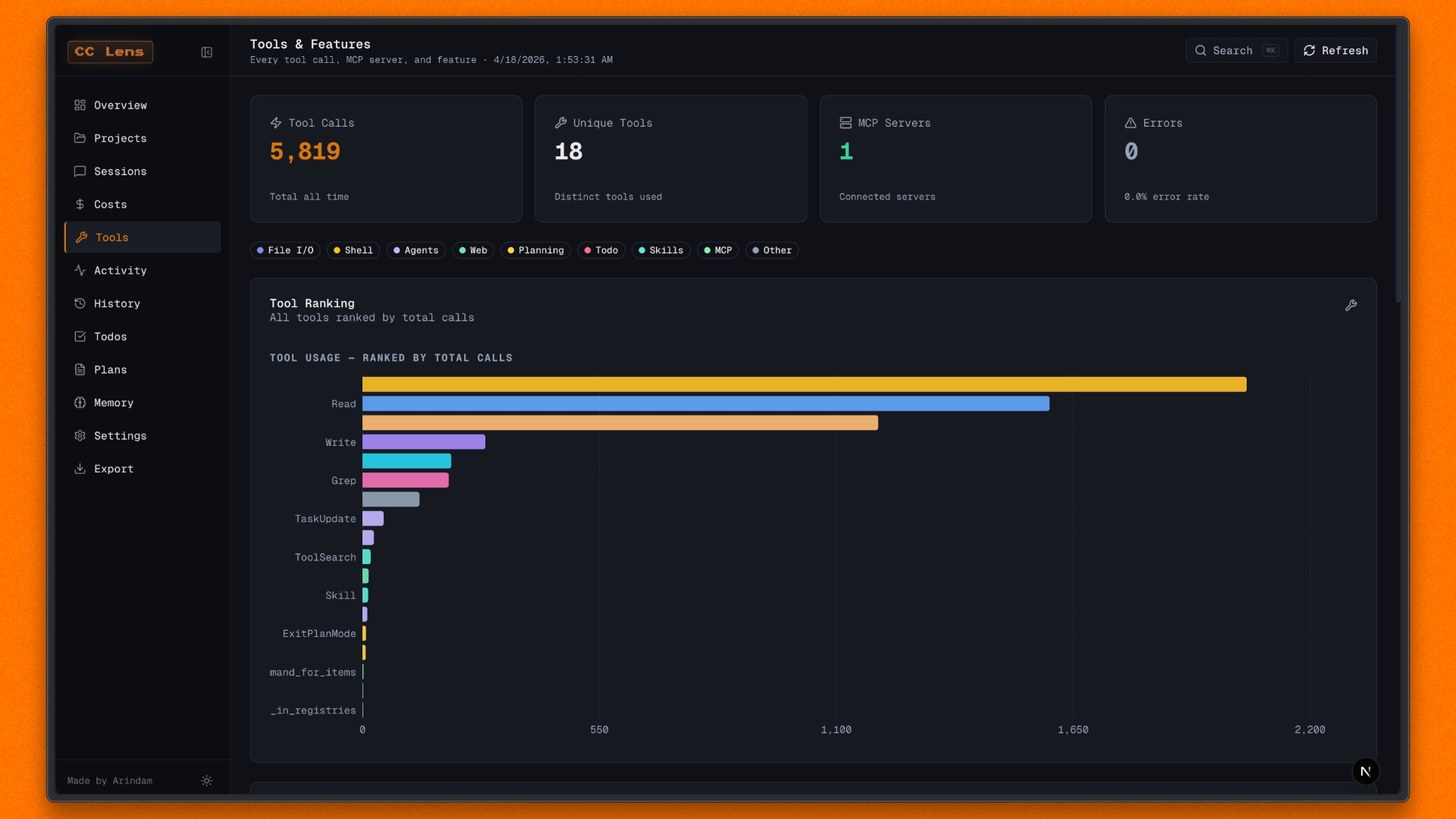The height and width of the screenshot is (819, 1456).
Task: Click the Plans document icon
Action: point(80,369)
